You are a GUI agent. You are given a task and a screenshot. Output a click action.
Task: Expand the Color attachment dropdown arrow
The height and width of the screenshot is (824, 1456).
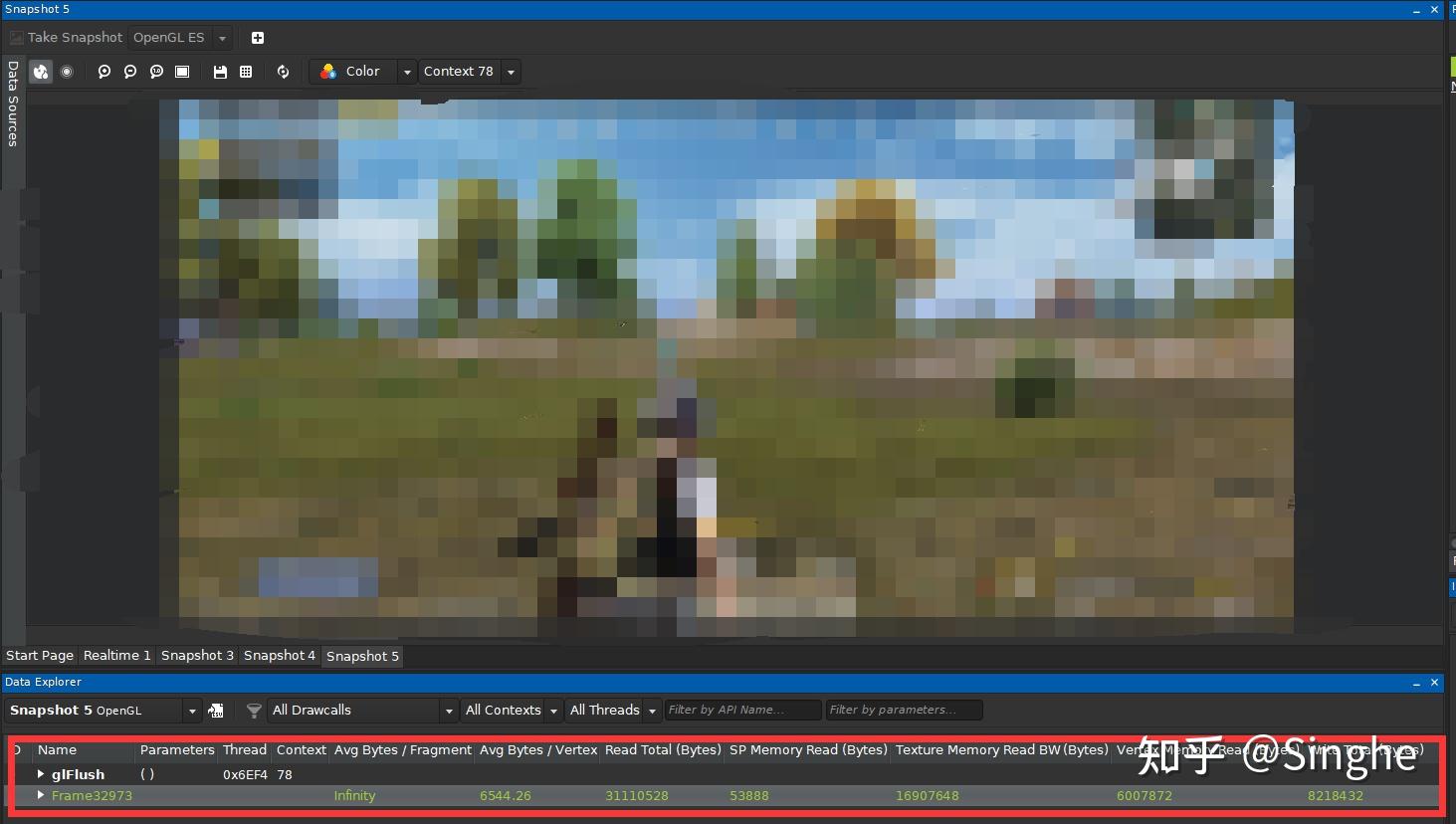[407, 72]
